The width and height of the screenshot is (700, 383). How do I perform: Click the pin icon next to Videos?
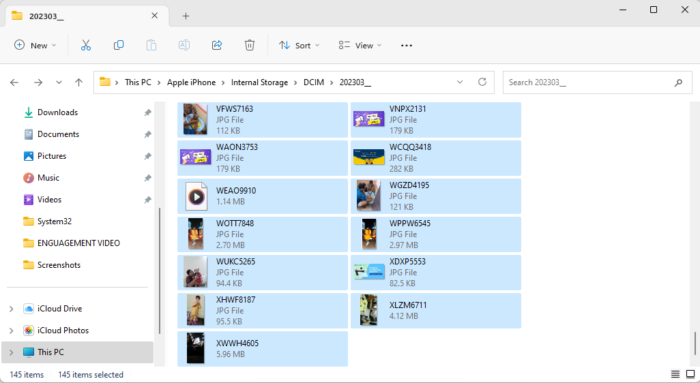(x=147, y=200)
